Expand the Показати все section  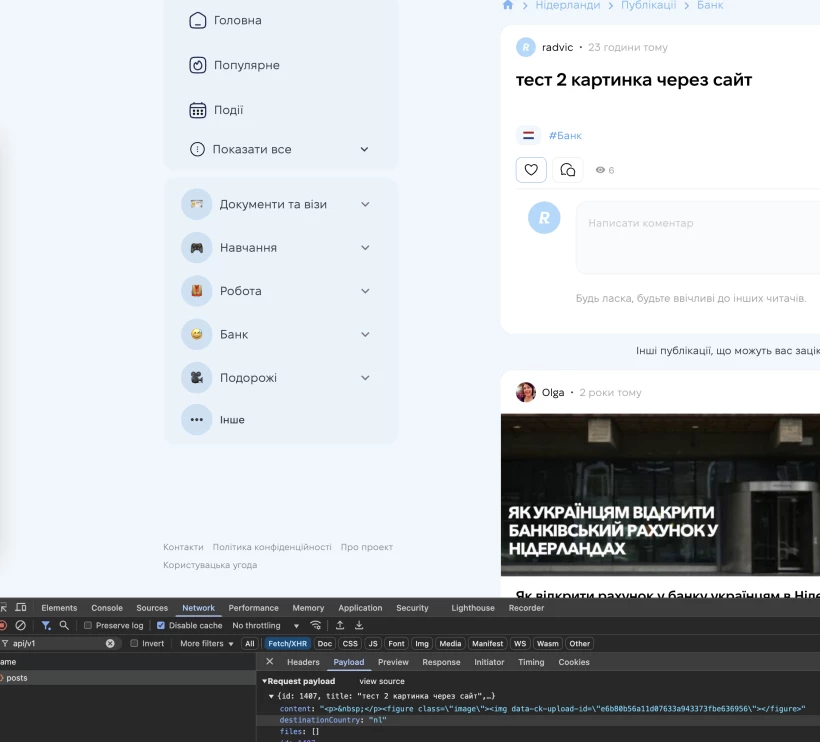[x=364, y=149]
